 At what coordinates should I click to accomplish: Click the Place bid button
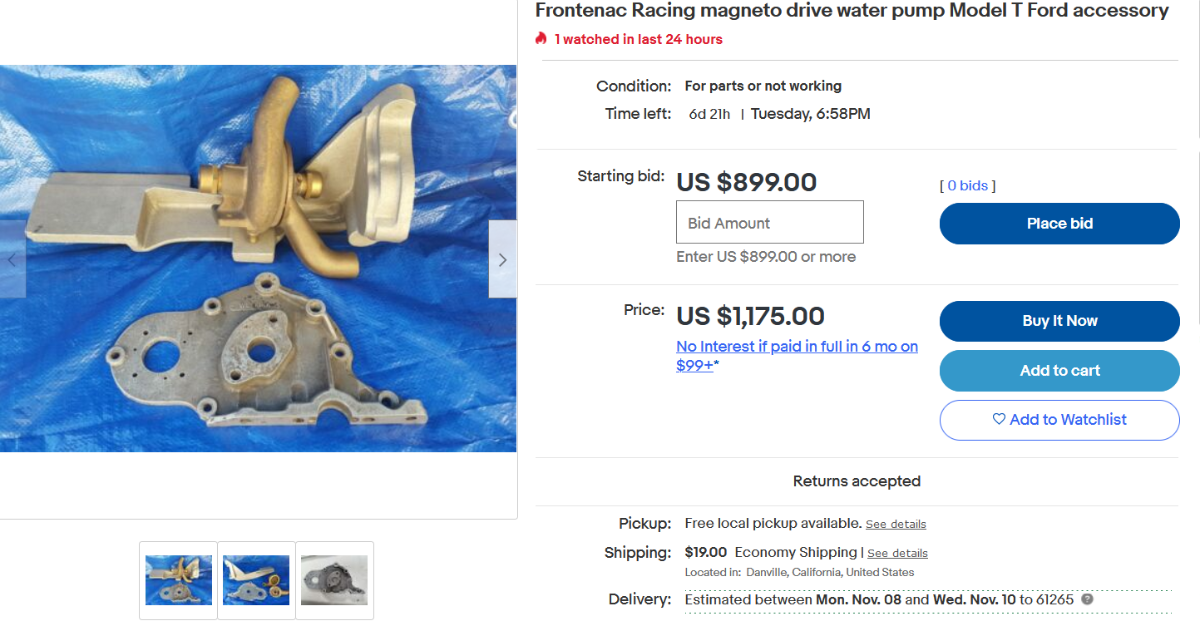coord(1060,224)
